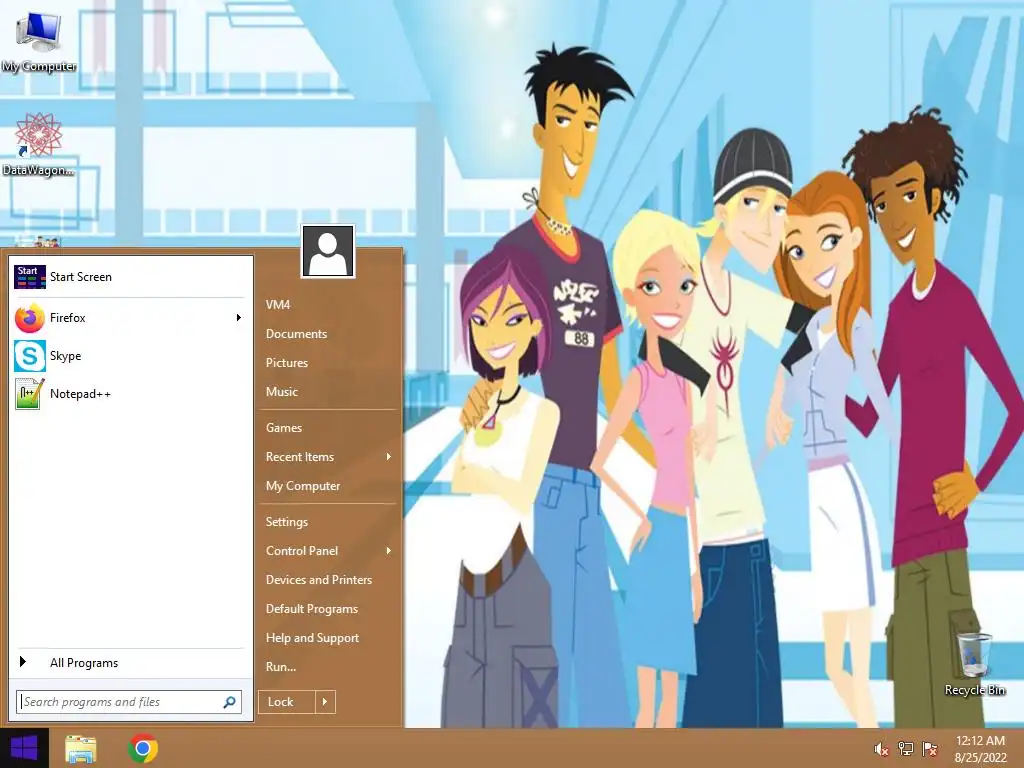The image size is (1024, 768).
Task: Expand the Firefox jump list arrow
Action: [239, 318]
